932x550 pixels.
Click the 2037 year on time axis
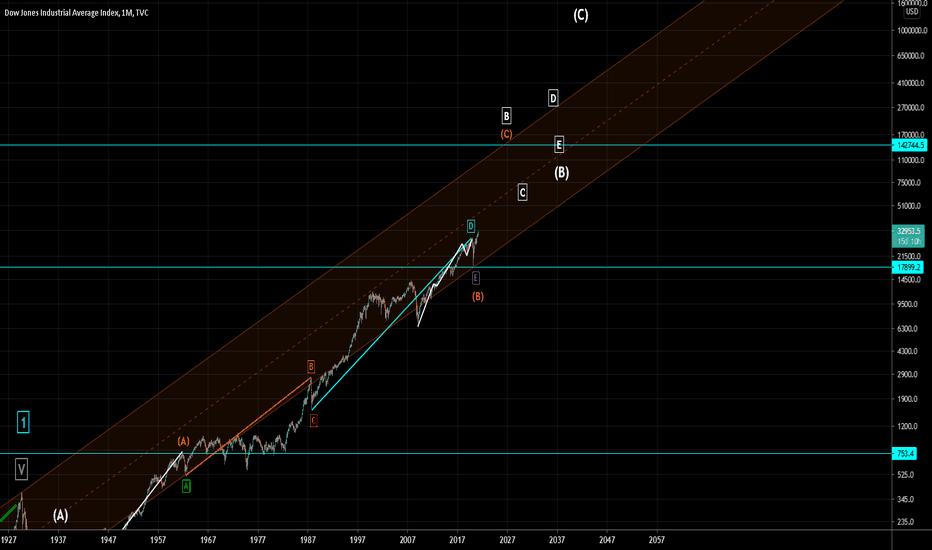click(x=557, y=540)
